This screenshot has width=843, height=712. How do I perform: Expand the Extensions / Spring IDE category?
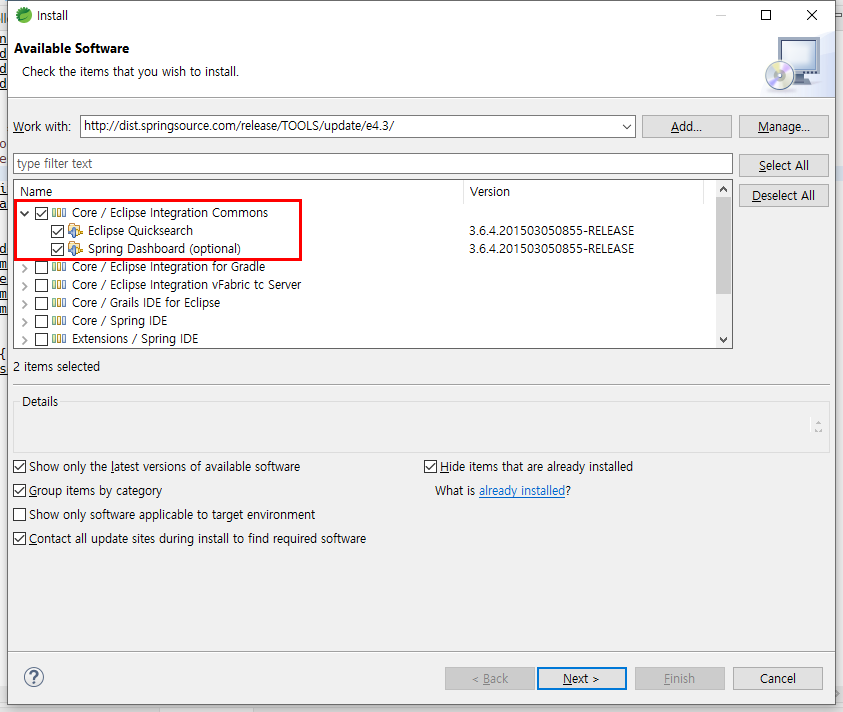click(x=25, y=340)
